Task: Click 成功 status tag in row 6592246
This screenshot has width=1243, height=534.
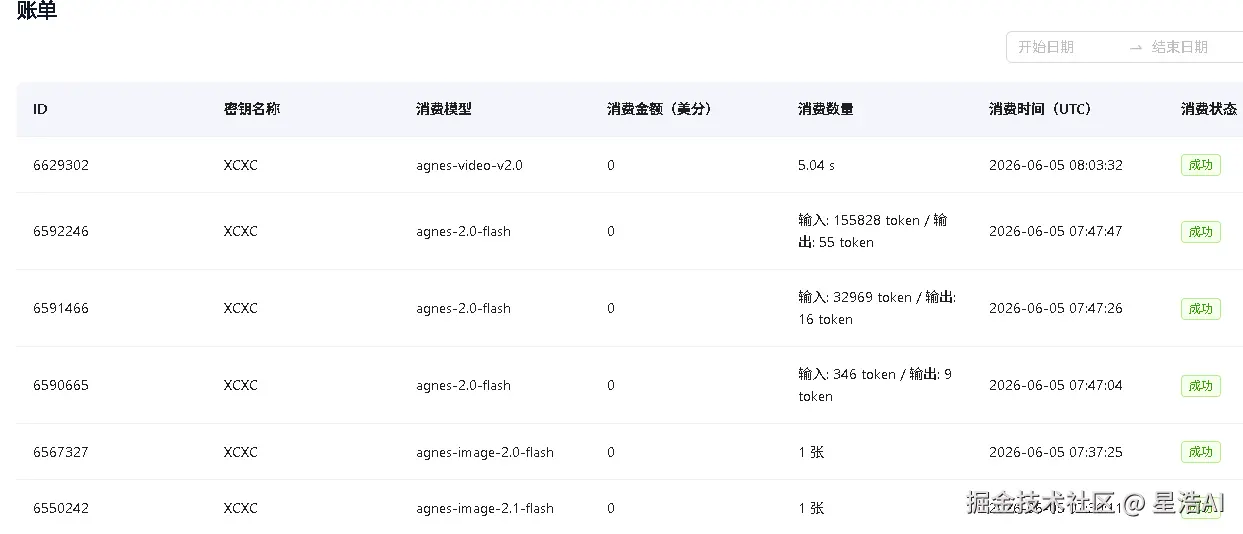Action: (1200, 232)
